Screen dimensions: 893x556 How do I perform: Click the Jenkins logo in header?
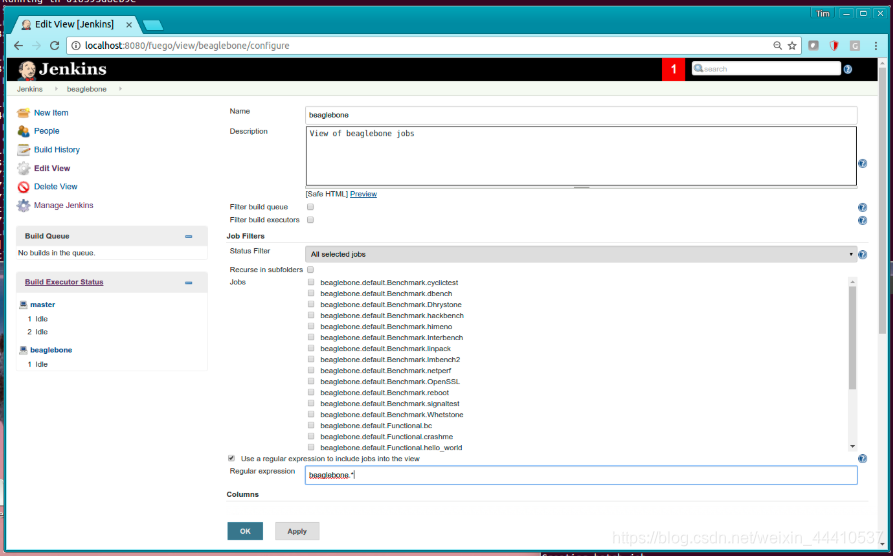(62, 70)
